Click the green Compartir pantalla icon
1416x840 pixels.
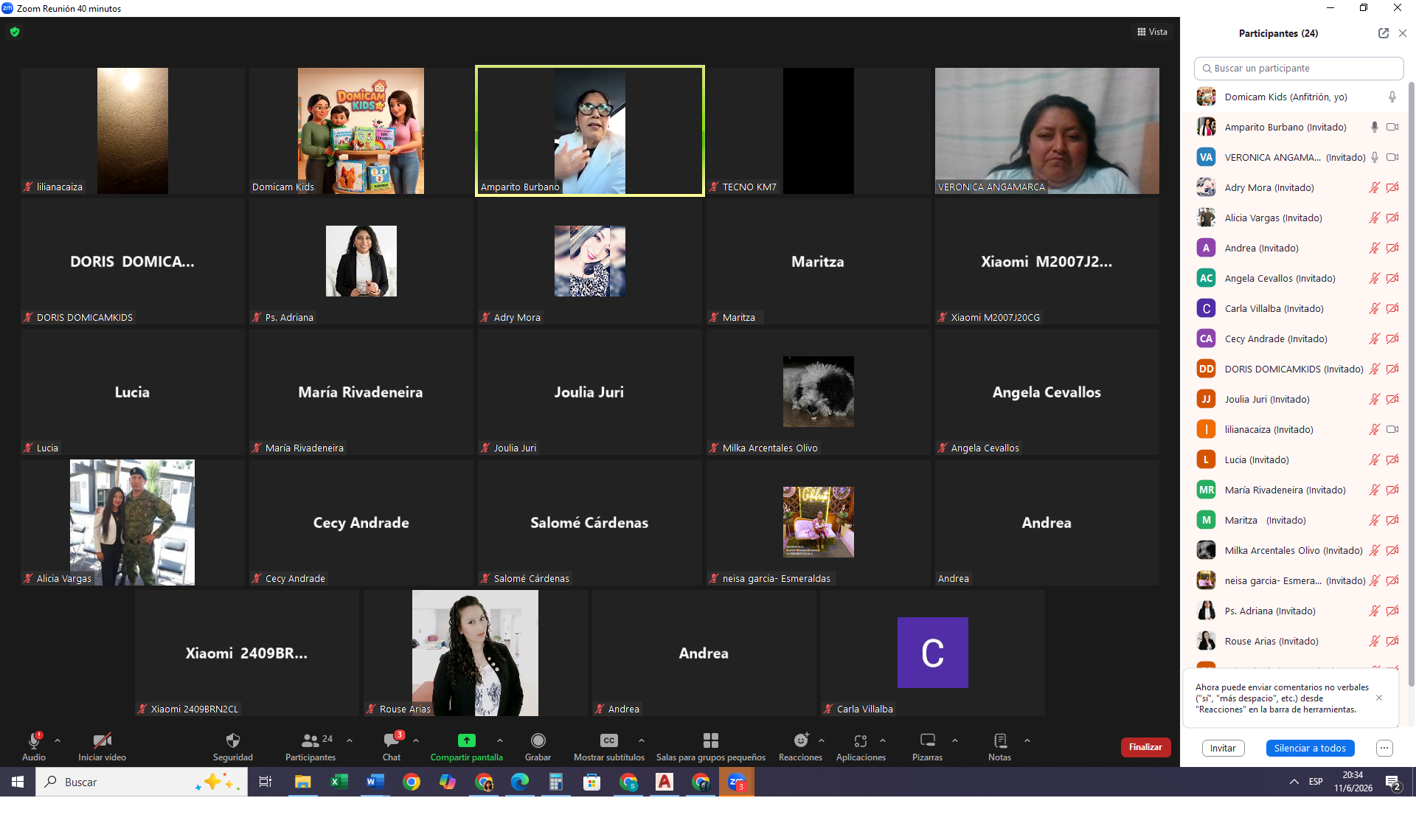[x=466, y=740]
